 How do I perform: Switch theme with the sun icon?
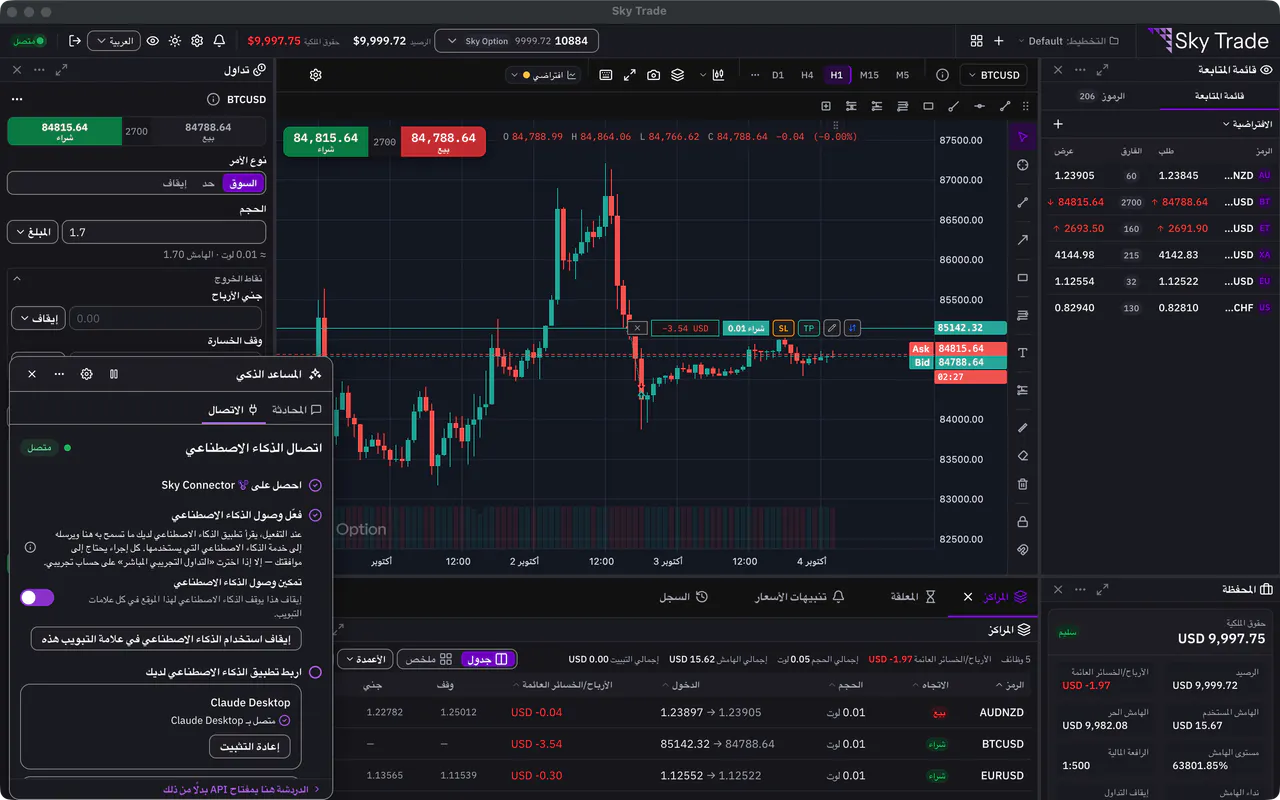tap(175, 41)
